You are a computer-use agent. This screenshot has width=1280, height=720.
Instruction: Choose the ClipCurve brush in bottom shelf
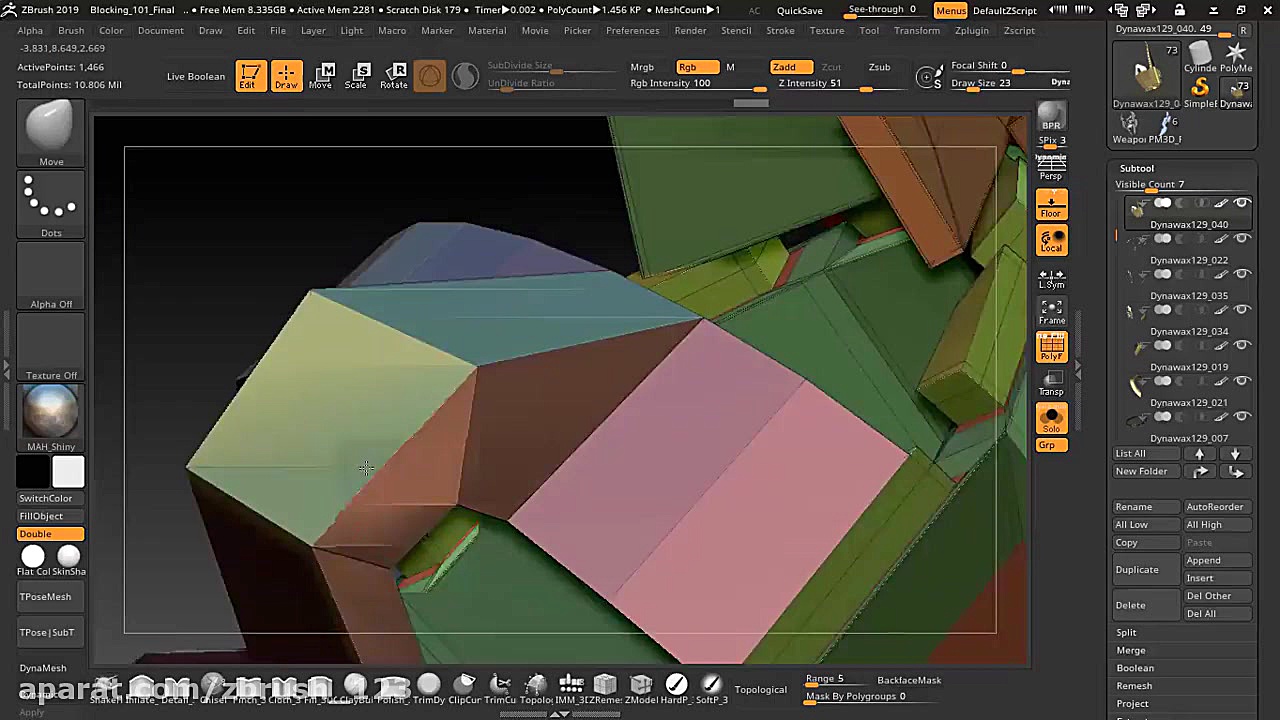(465, 687)
